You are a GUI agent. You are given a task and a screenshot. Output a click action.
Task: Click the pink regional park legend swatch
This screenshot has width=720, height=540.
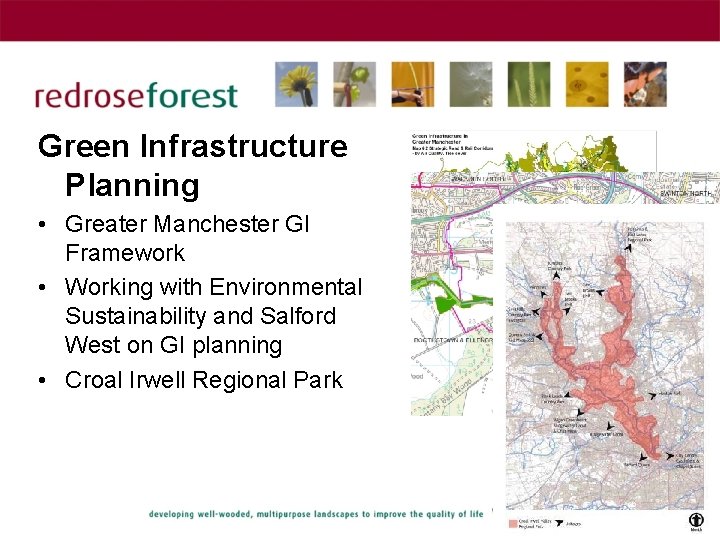tap(513, 524)
